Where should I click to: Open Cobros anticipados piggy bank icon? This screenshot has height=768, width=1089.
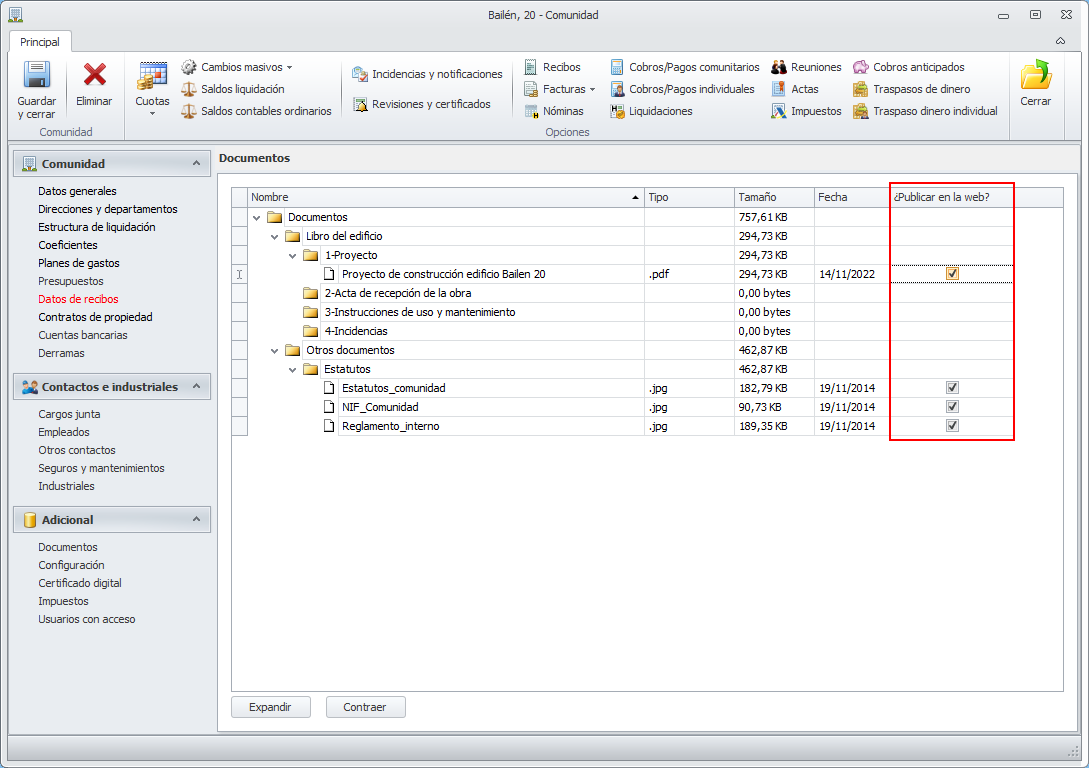coord(861,67)
